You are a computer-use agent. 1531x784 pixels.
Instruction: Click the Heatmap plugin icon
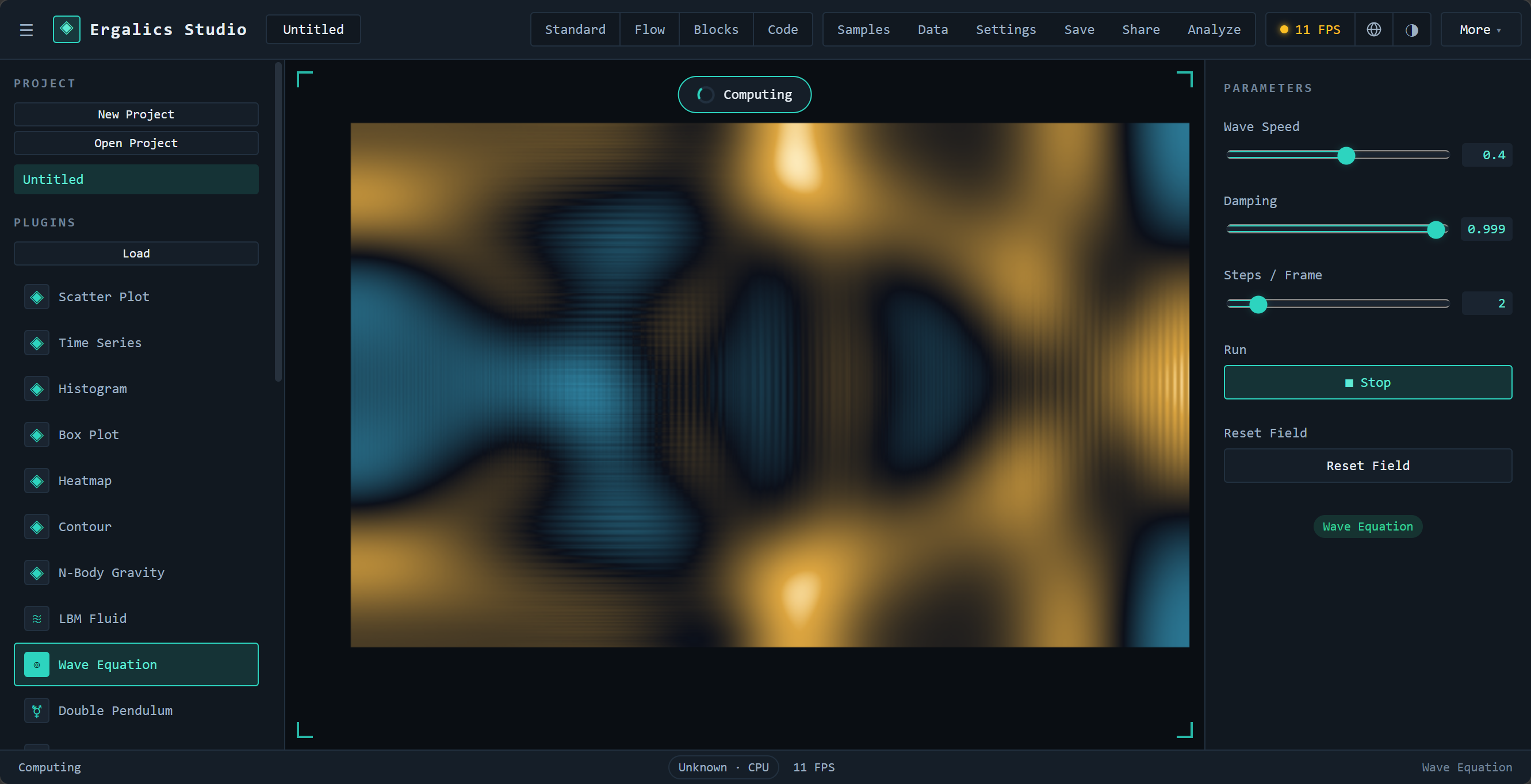(37, 481)
